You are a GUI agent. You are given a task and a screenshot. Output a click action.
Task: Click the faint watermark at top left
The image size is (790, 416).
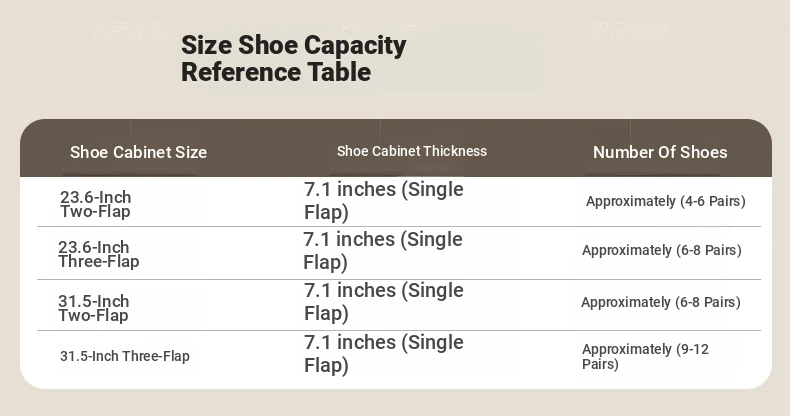(130, 30)
